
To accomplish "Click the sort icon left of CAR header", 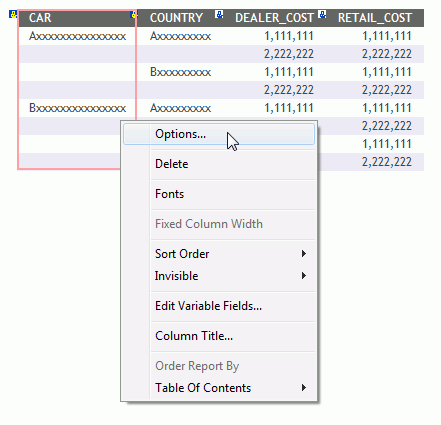I will [x=13, y=14].
